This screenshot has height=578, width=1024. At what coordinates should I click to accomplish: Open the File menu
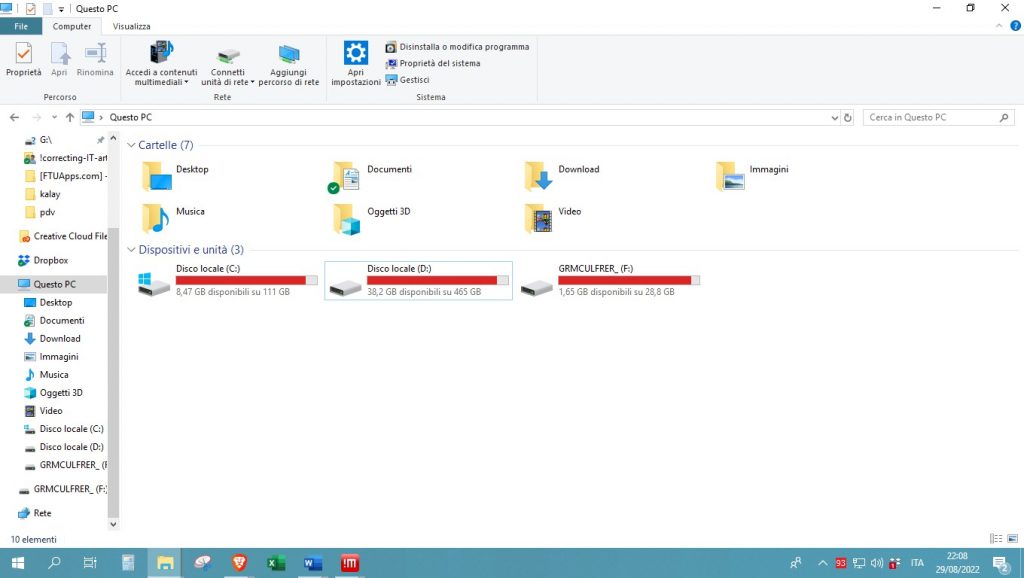click(x=20, y=26)
